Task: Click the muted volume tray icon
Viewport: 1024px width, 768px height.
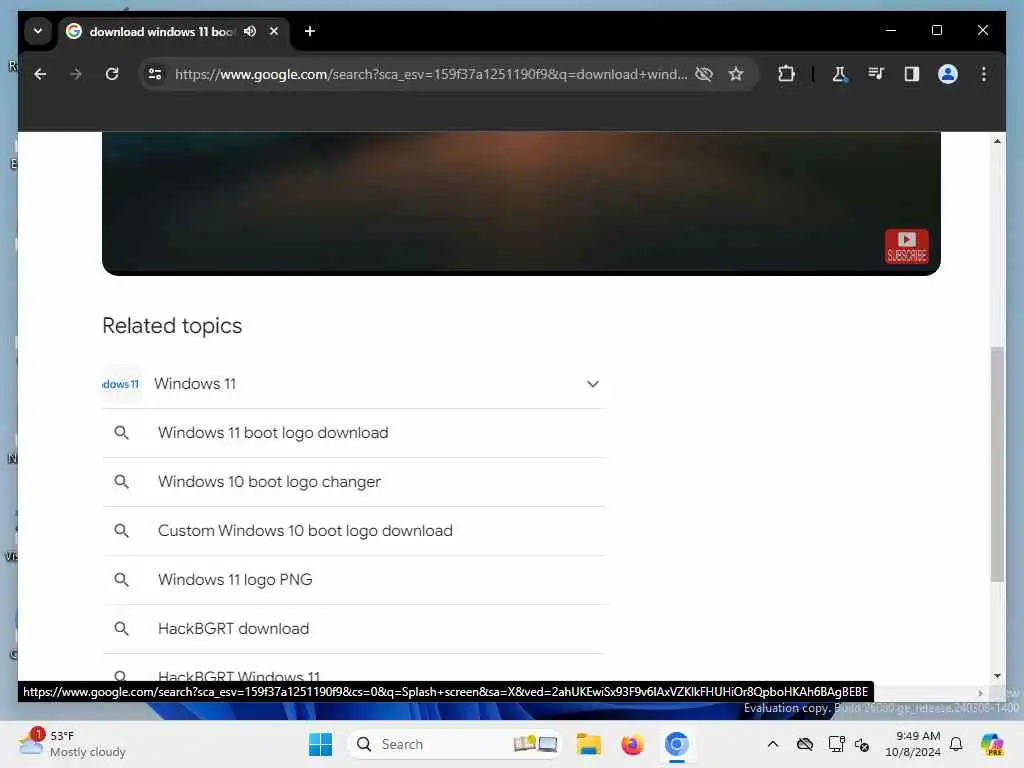Action: [x=862, y=744]
